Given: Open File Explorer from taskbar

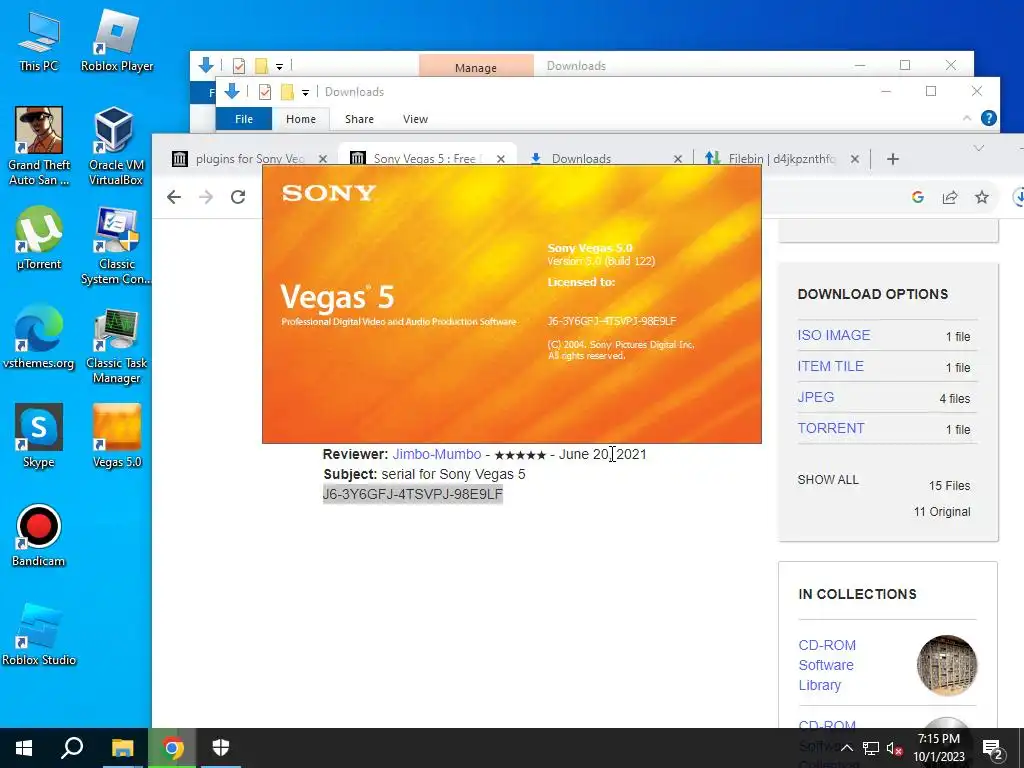Looking at the screenshot, I should (122, 748).
